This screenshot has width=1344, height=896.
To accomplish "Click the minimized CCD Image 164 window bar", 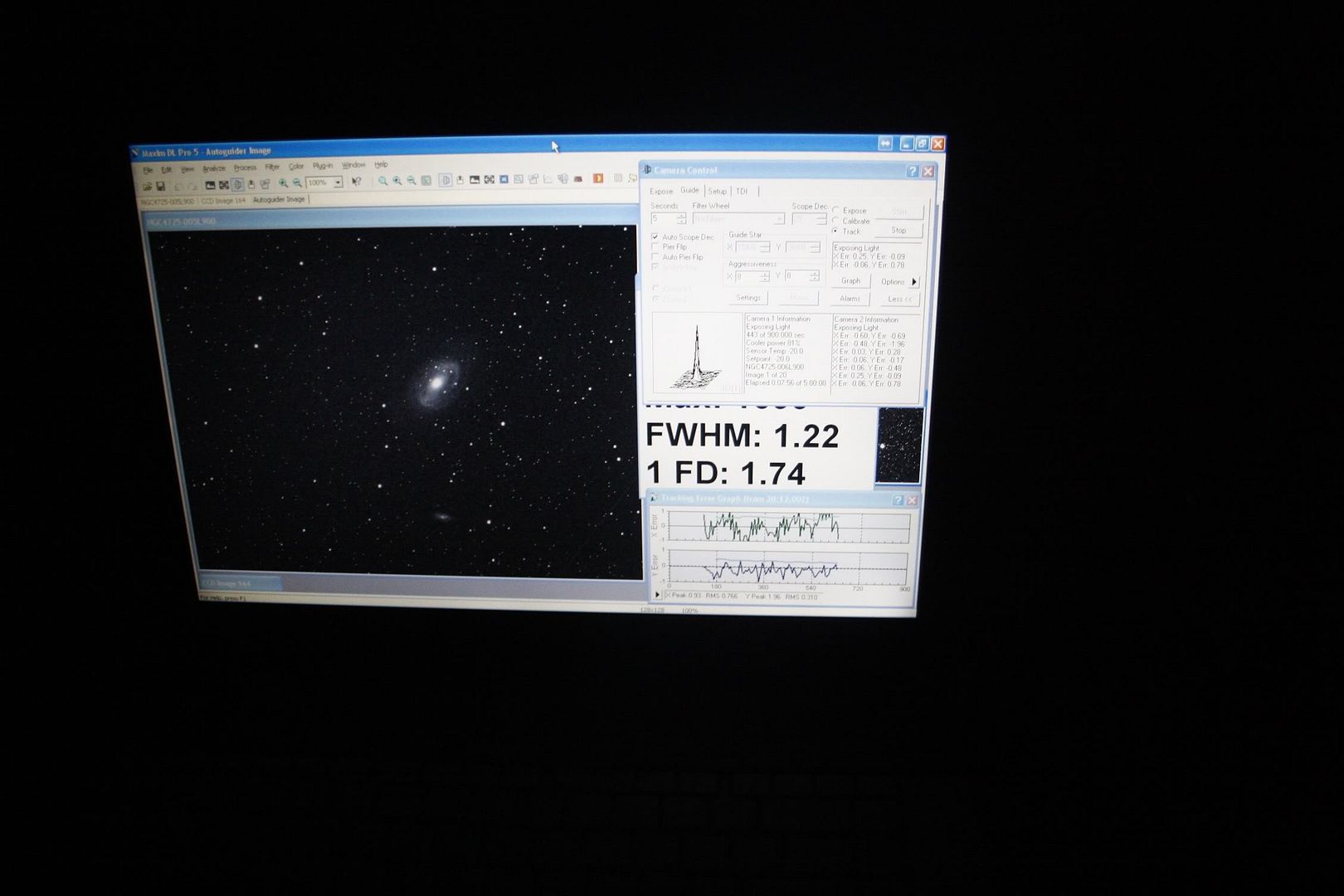I will [241, 583].
